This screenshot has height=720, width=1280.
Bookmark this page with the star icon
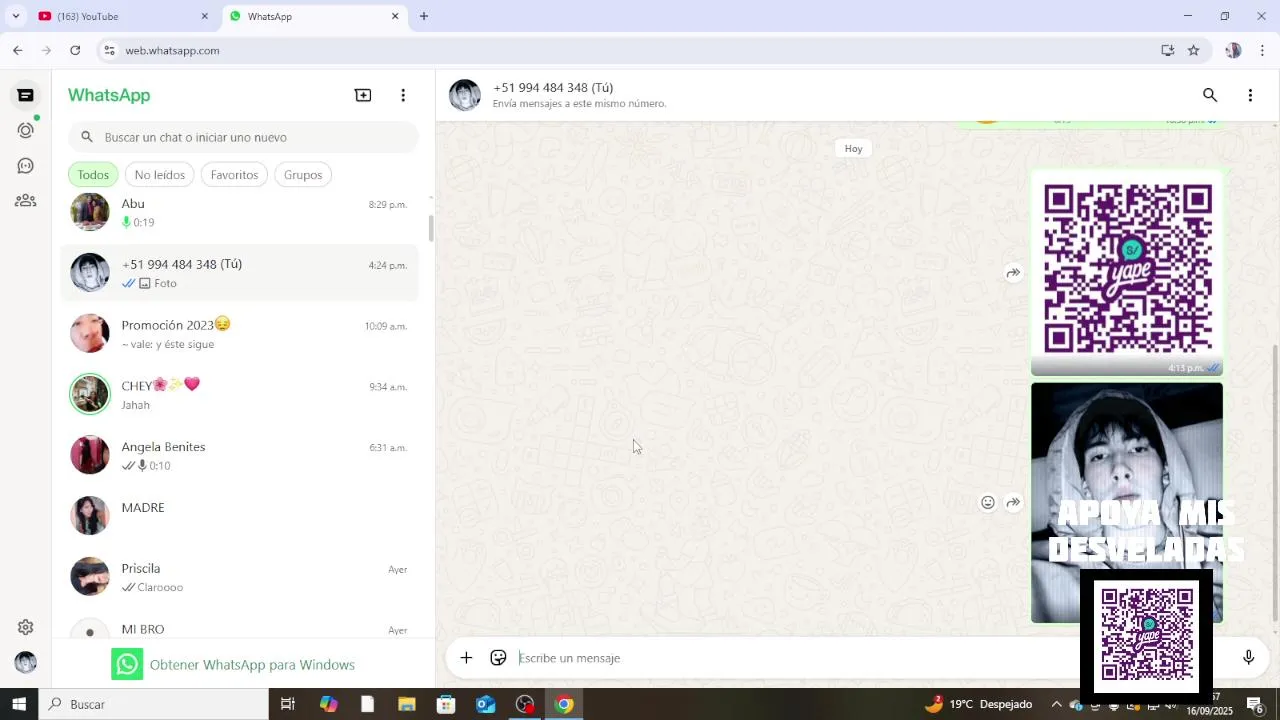point(1193,50)
